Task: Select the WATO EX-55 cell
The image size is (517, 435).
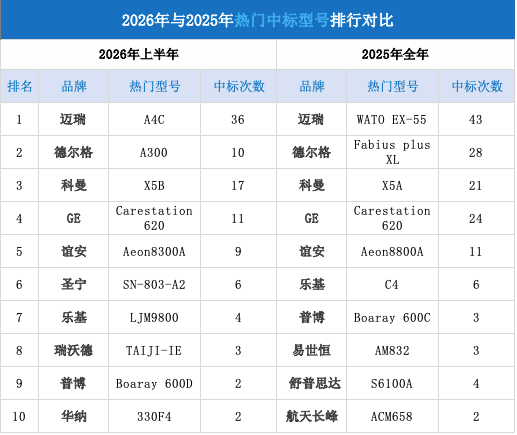Action: [x=392, y=119]
